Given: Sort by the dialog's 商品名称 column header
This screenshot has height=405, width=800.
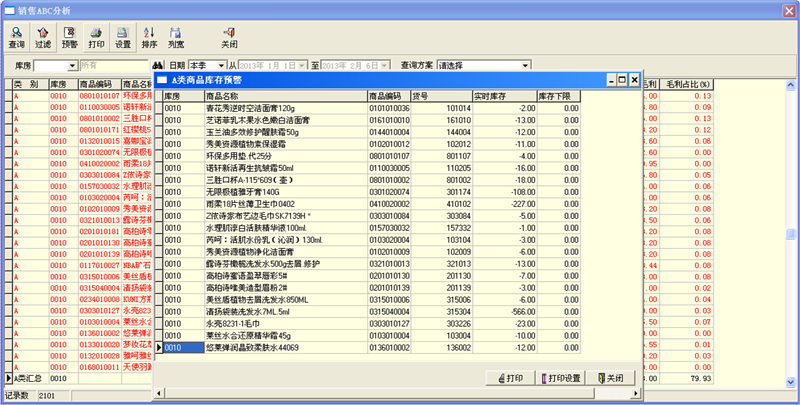Looking at the screenshot, I should pos(286,96).
